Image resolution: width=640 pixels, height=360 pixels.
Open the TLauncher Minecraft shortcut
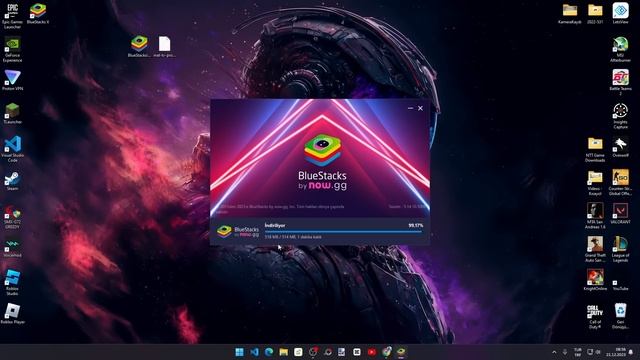click(12, 113)
